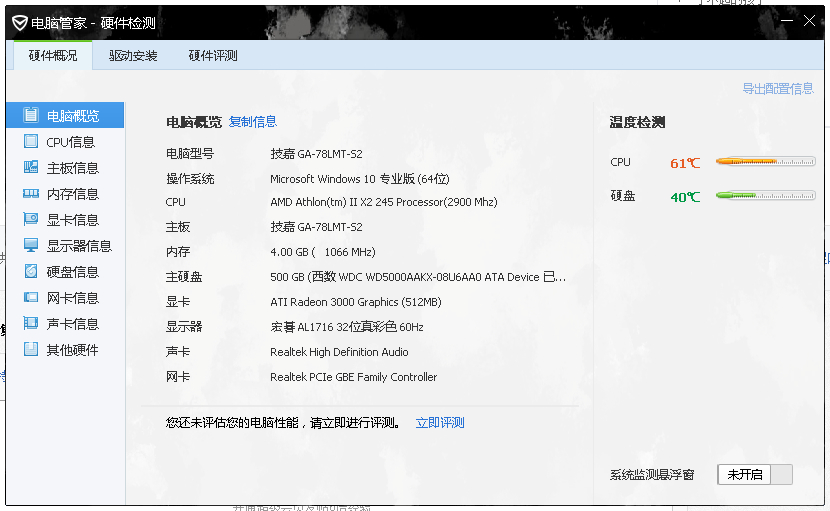Click the 显卡信息 graphics card icon
830x511 pixels.
31,219
